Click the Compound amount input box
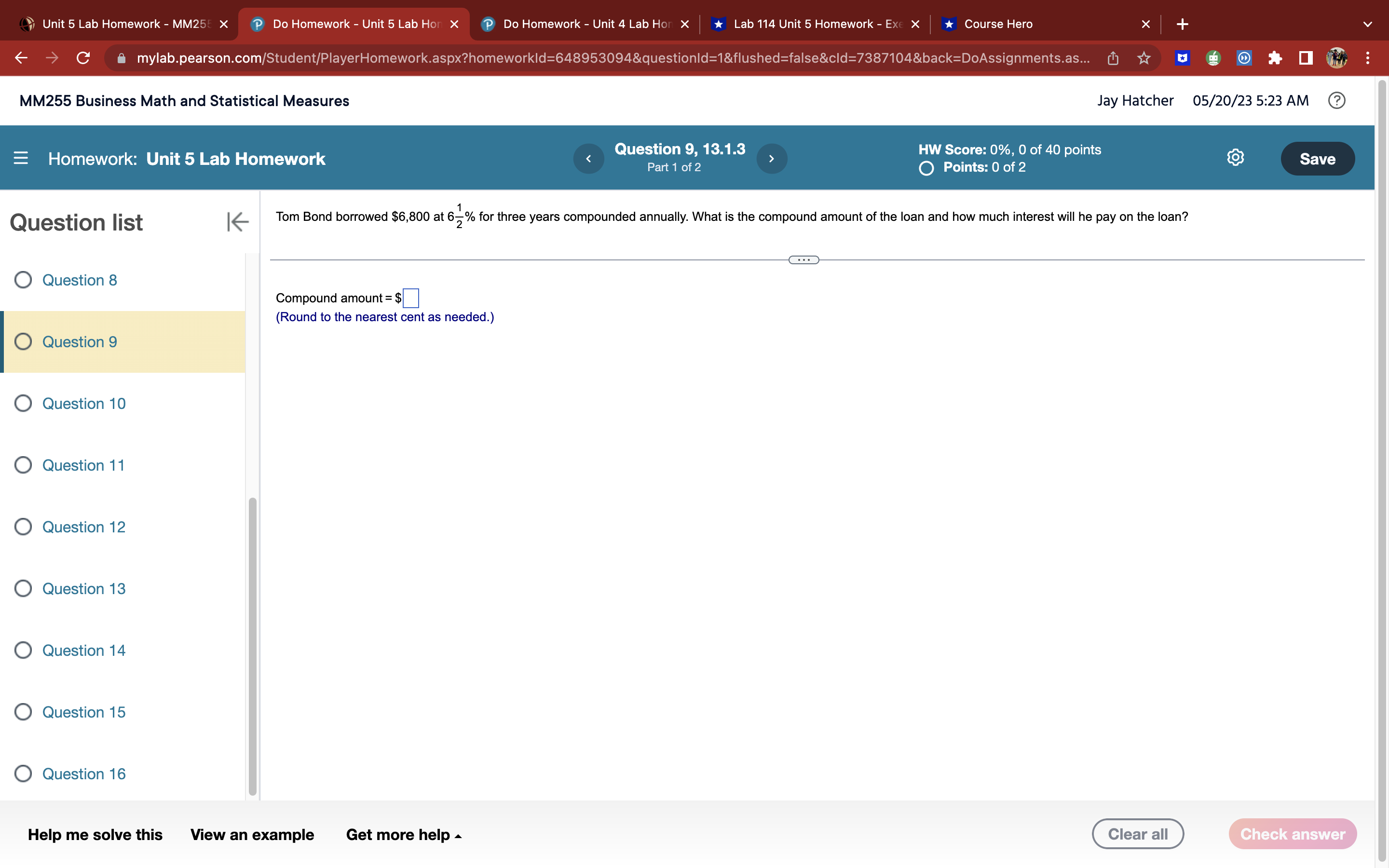The width and height of the screenshot is (1389, 868). (x=410, y=298)
